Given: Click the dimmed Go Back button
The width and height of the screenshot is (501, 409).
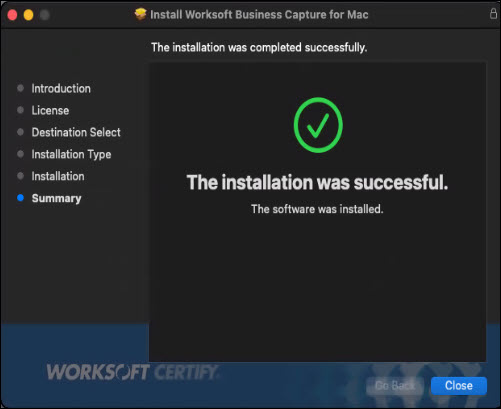Looking at the screenshot, I should (395, 386).
